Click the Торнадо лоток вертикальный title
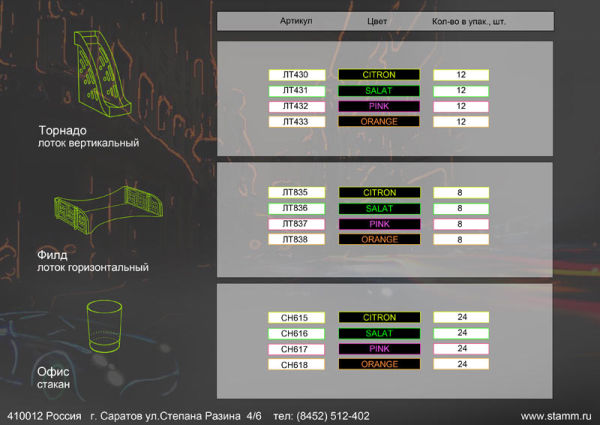The image size is (600, 425). [88, 136]
